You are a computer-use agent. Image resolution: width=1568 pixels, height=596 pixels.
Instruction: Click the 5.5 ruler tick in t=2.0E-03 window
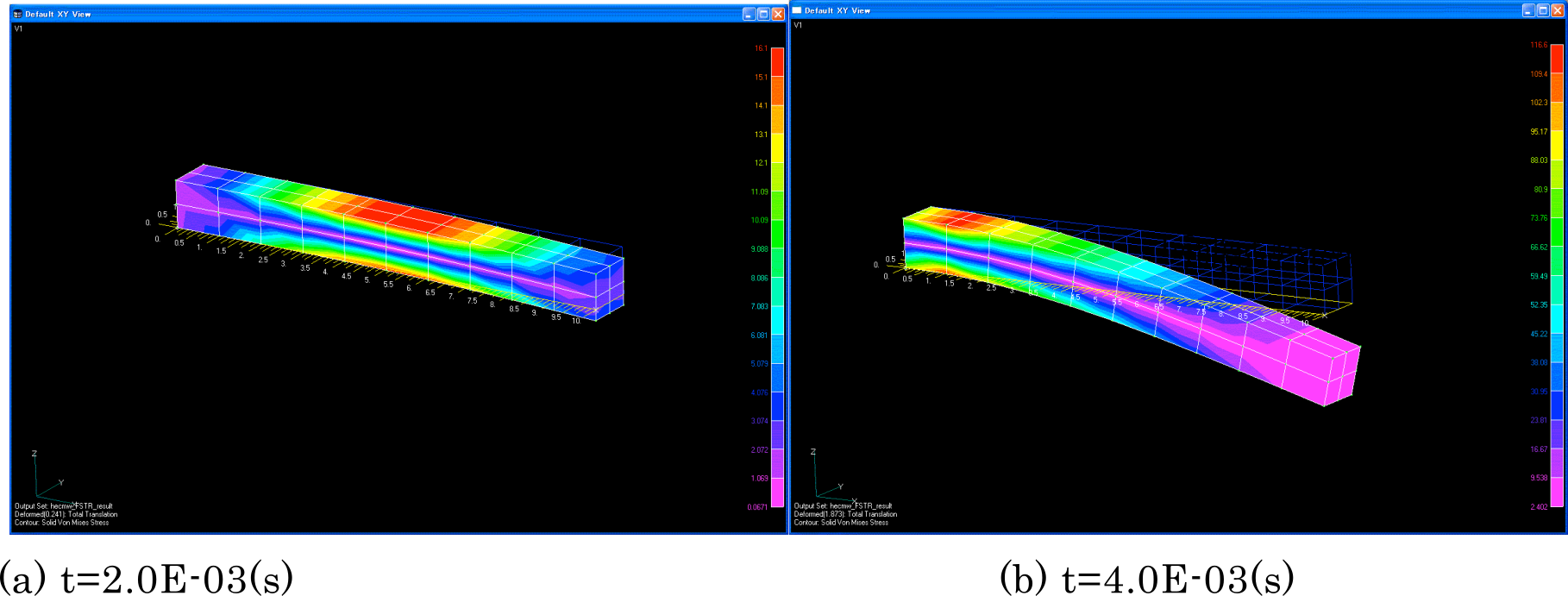coord(388,284)
